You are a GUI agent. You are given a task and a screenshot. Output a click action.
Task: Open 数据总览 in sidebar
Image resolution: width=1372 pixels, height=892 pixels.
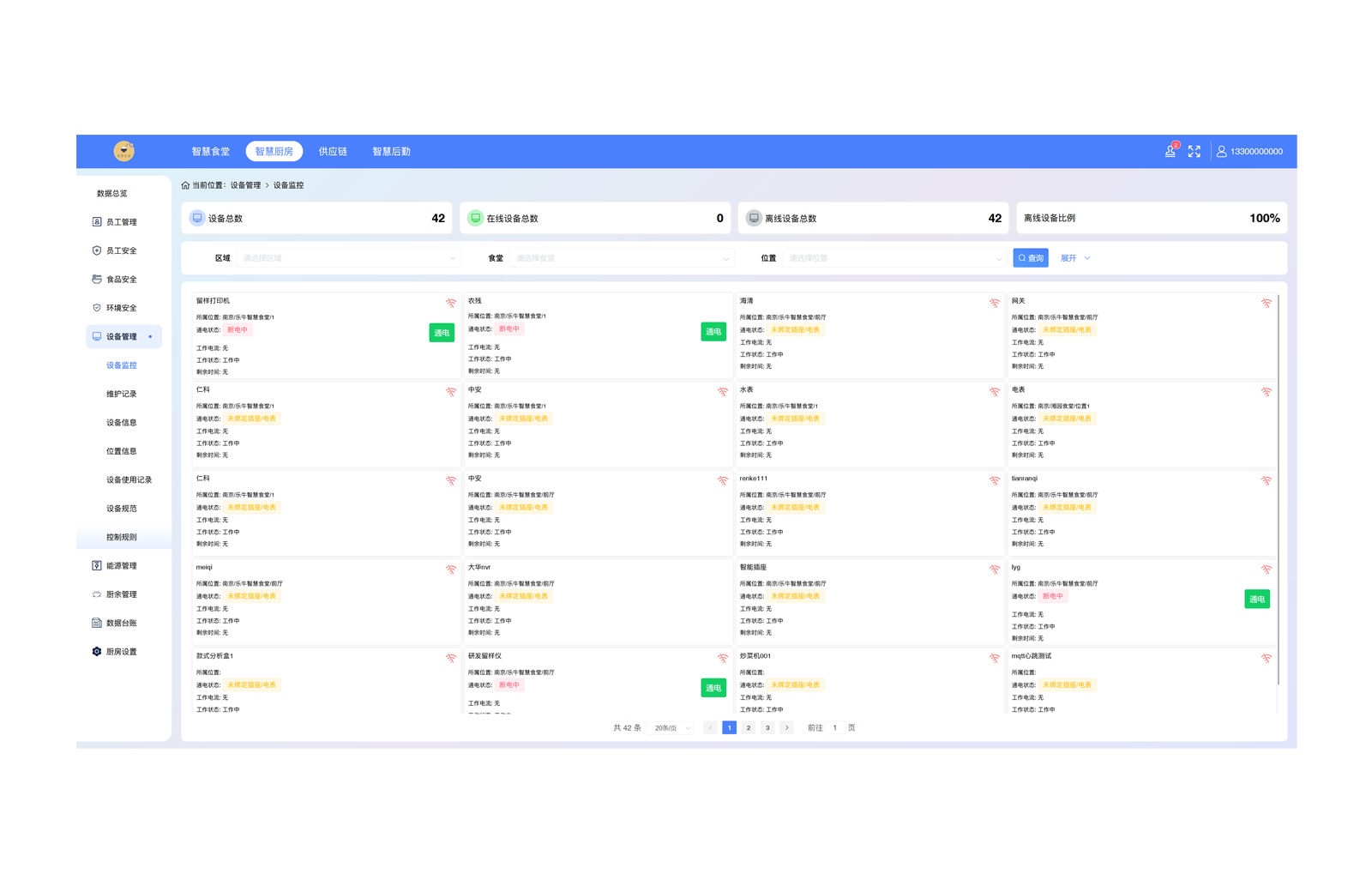point(112,194)
